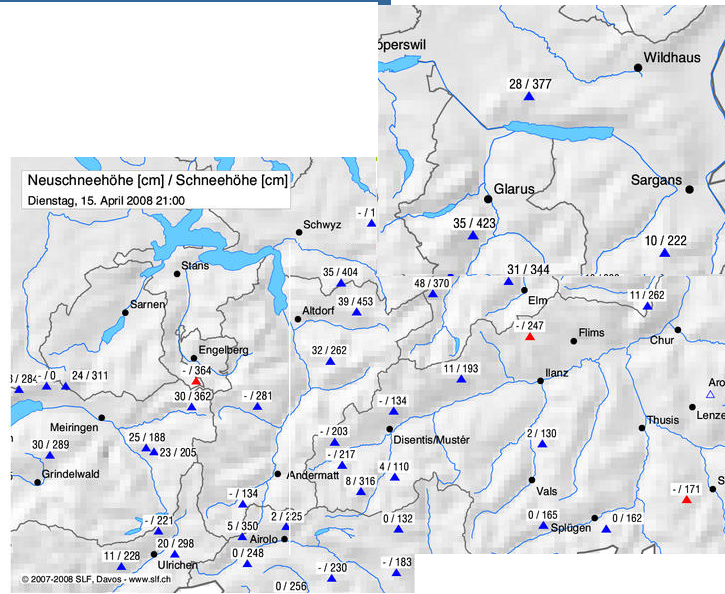Viewport: 725px width, 594px height.
Task: Select the Elm town label
Action: point(538,301)
